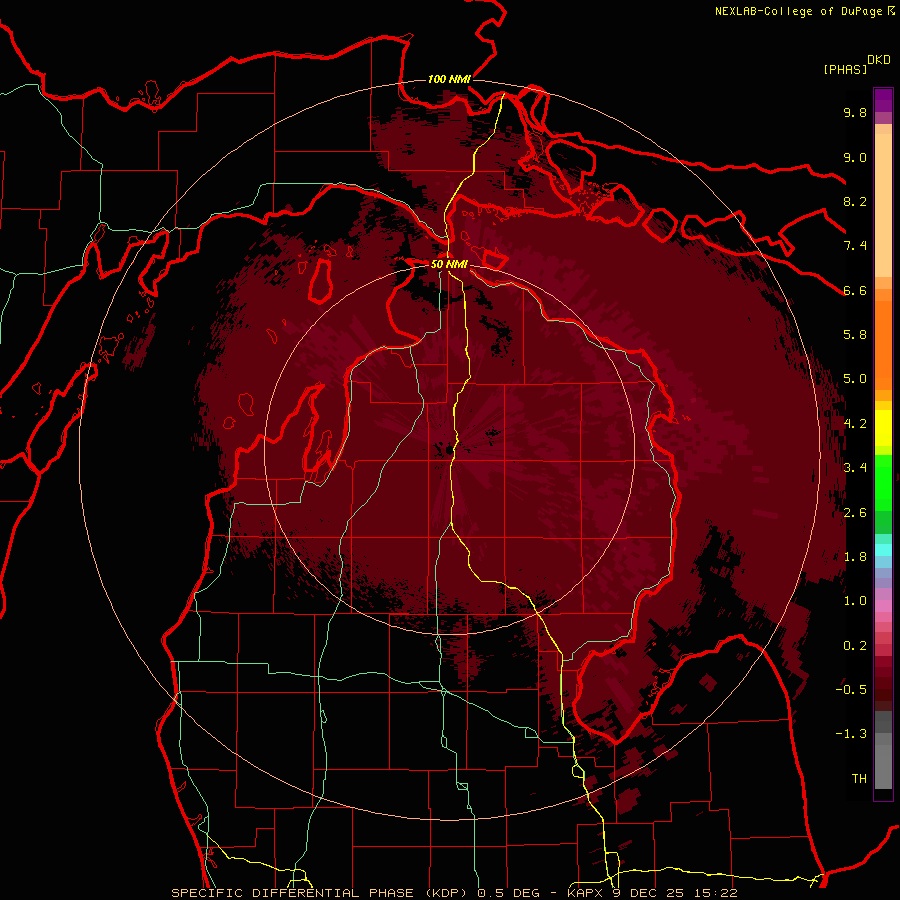Viewport: 900px width, 900px height.
Task: Click the TH label on color scale
Action: 859,779
